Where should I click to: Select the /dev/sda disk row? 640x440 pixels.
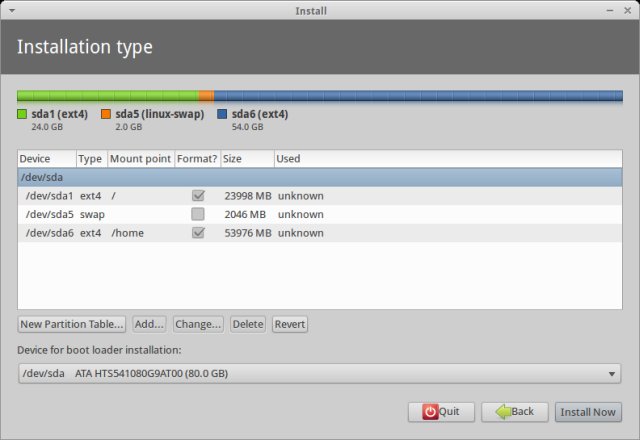click(x=320, y=177)
